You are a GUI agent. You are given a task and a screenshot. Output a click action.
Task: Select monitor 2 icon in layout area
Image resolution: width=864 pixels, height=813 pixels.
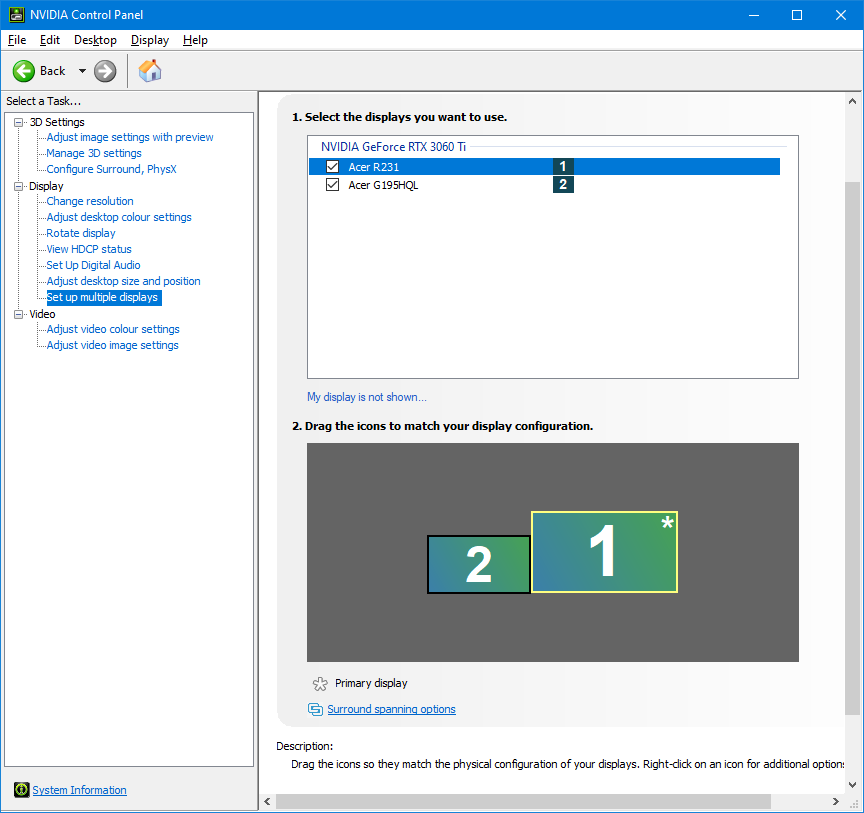point(479,564)
